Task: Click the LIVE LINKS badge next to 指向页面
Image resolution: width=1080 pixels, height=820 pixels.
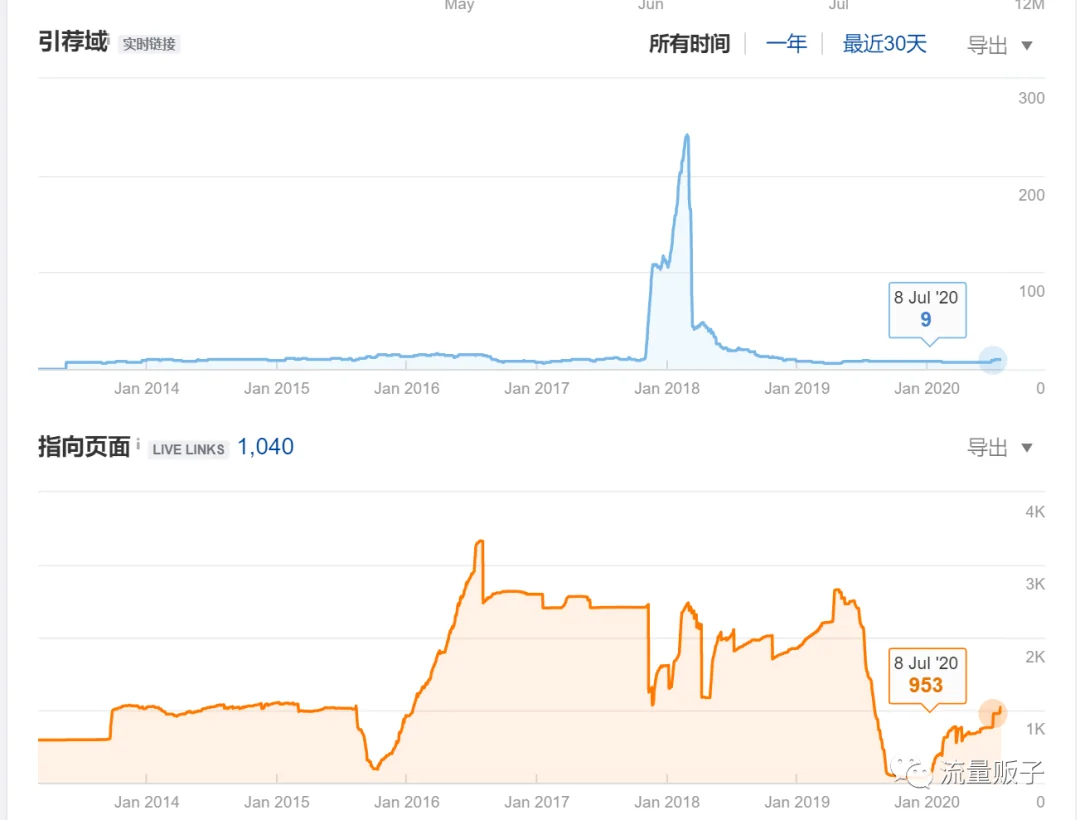Action: [x=188, y=450]
